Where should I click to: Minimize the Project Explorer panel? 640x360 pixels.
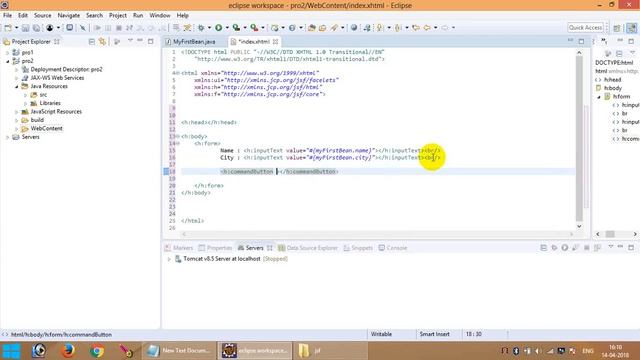pyautogui.click(x=140, y=41)
